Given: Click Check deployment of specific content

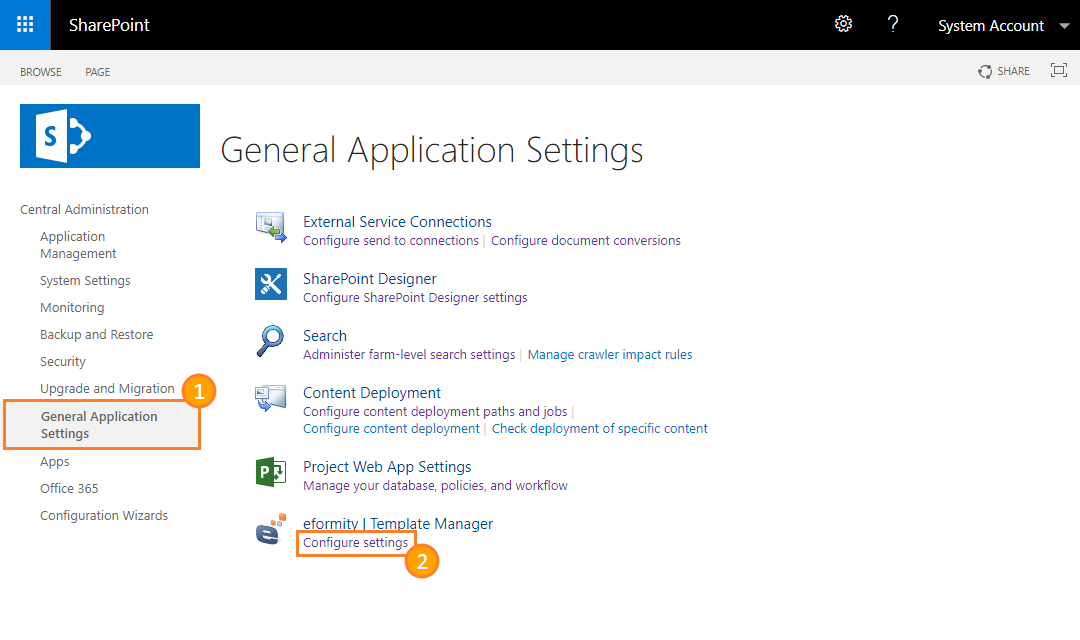Looking at the screenshot, I should 599,429.
